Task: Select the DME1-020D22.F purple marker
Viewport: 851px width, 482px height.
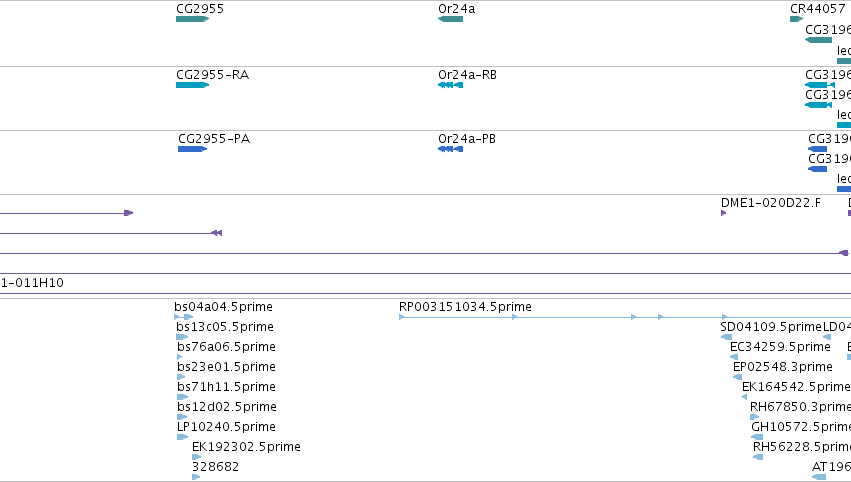Action: click(x=723, y=213)
